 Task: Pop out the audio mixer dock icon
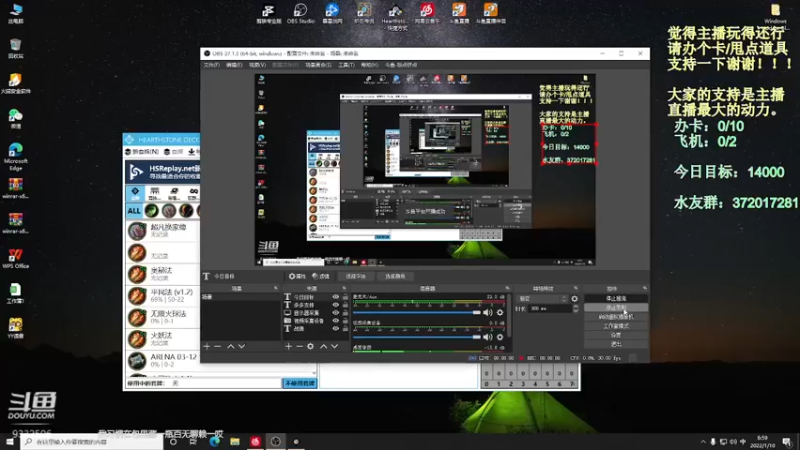[x=508, y=288]
